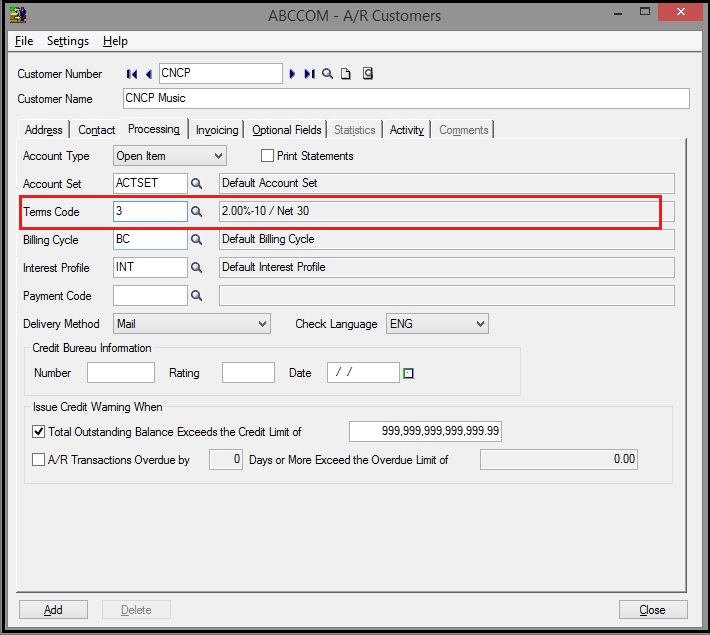Jump to the last customer record

point(309,74)
